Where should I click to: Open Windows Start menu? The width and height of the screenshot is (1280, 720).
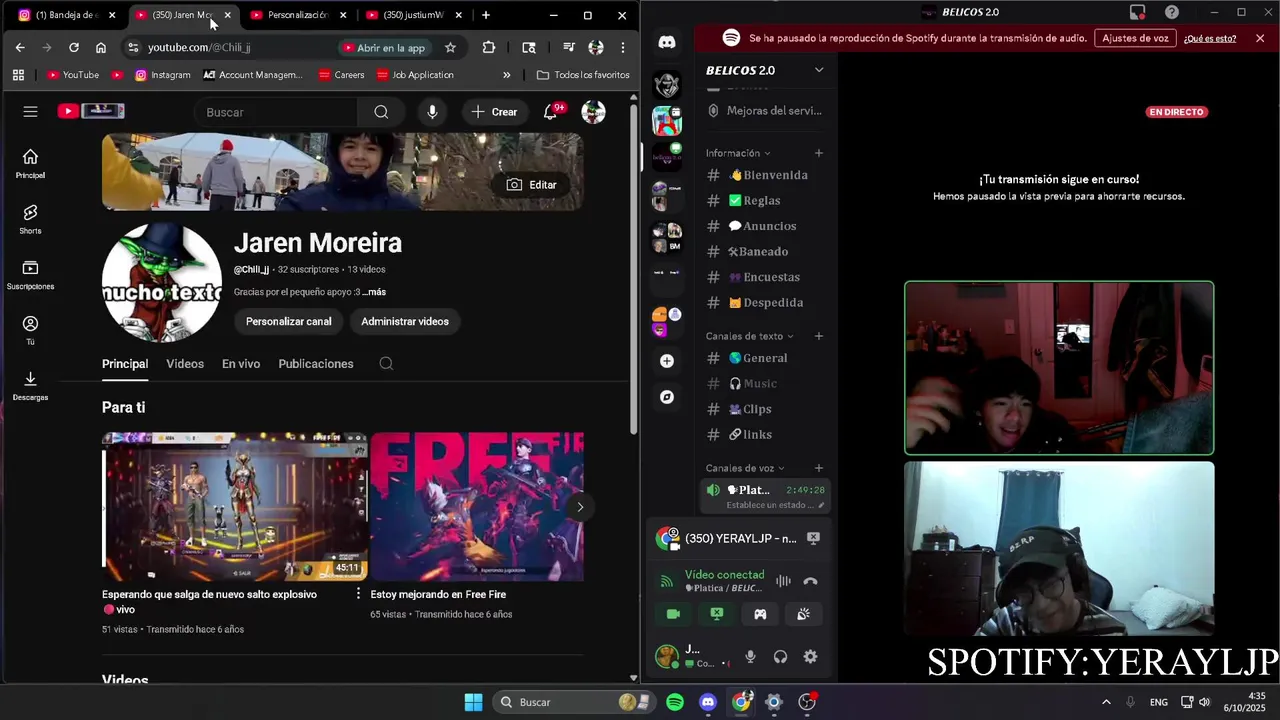click(x=473, y=702)
